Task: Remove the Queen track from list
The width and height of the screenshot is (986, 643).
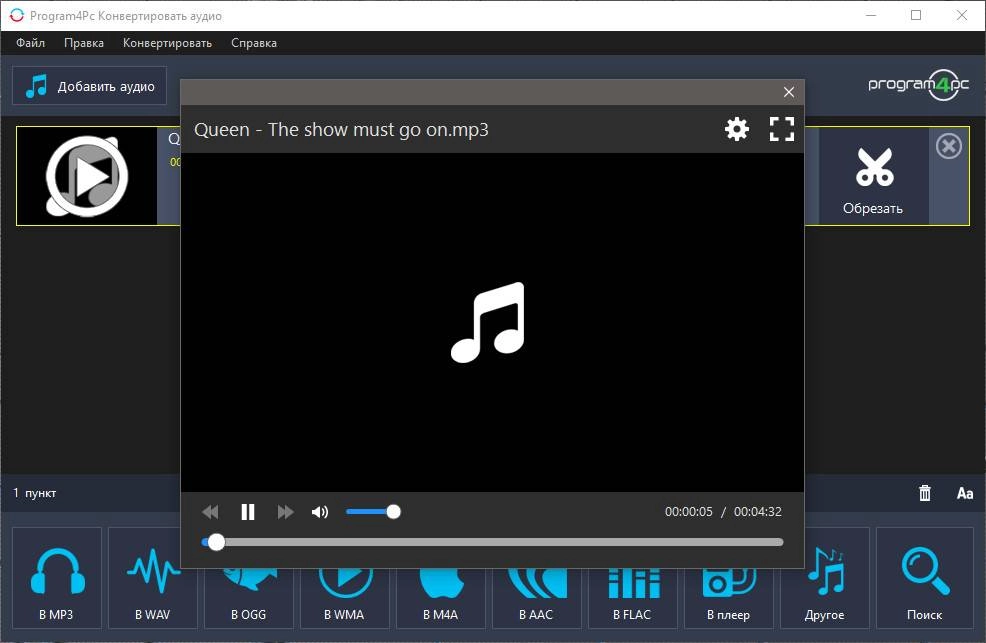Action: pyautogui.click(x=948, y=146)
